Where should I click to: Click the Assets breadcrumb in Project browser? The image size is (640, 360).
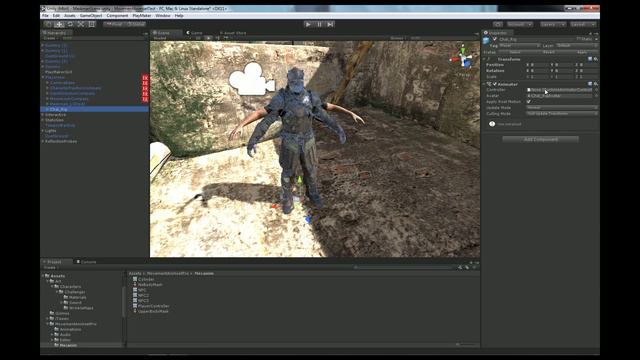point(135,273)
